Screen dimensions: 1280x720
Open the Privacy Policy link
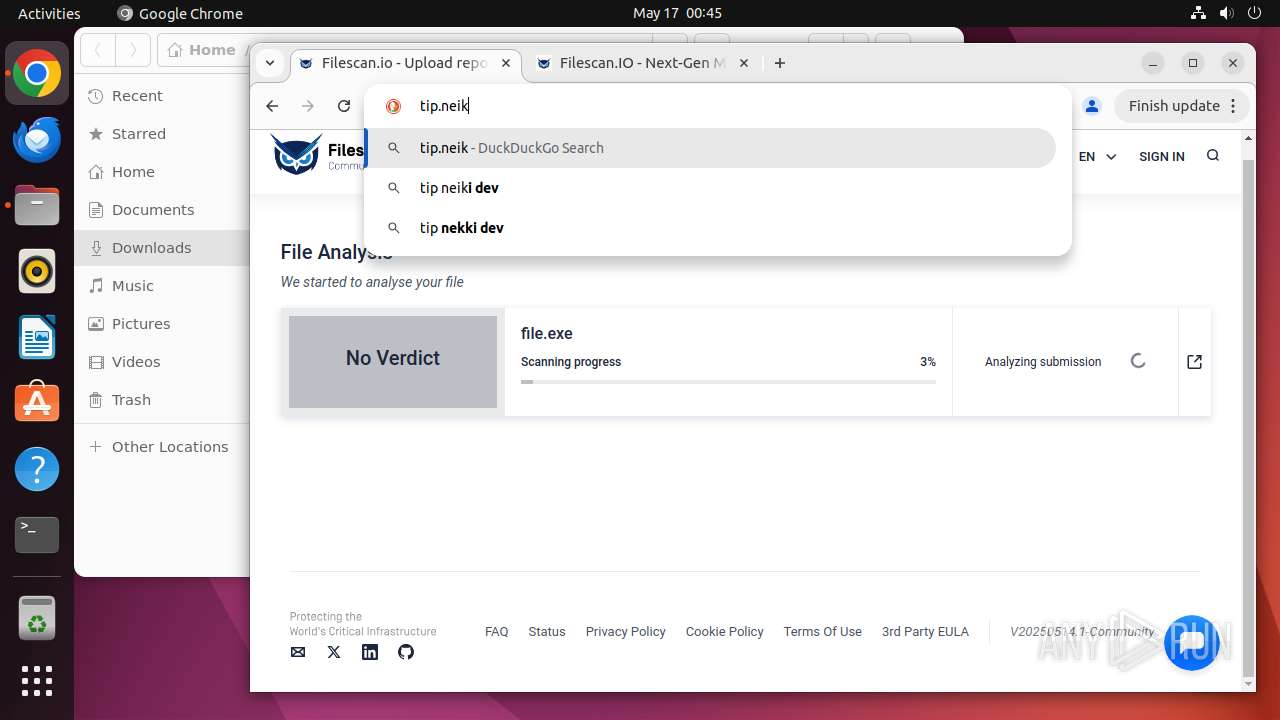(x=625, y=632)
